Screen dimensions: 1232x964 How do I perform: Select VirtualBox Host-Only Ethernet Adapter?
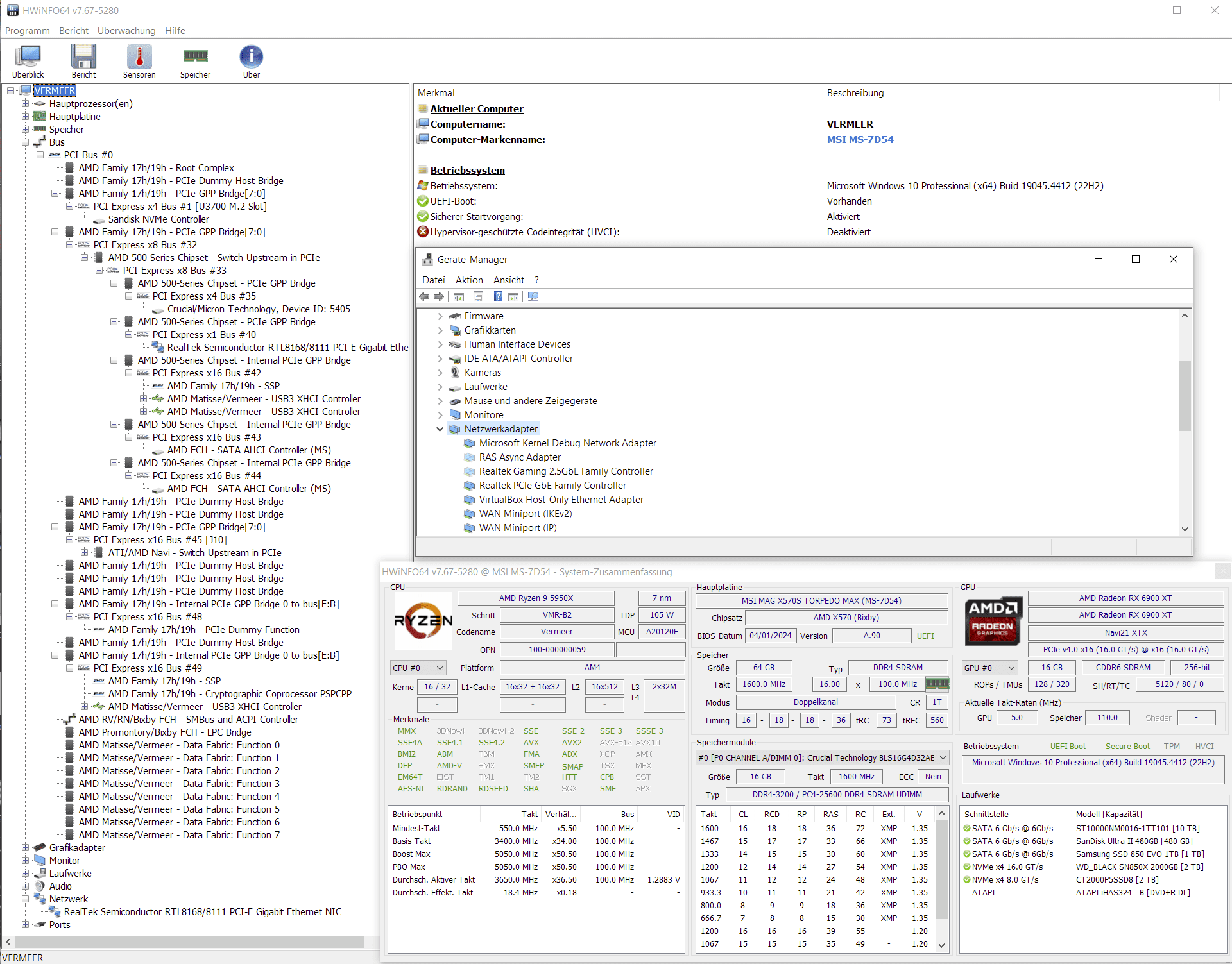click(561, 500)
